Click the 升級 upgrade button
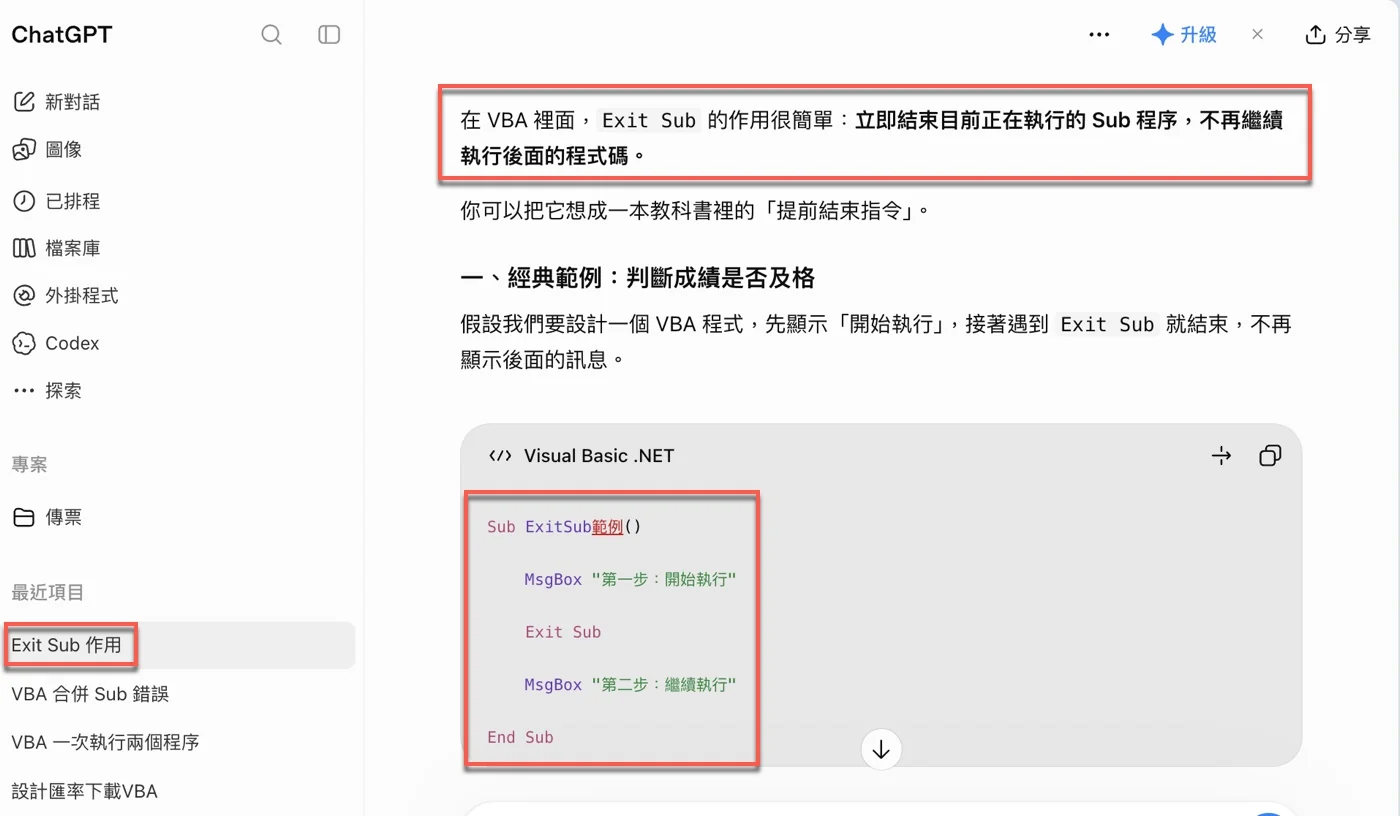1400x816 pixels. pos(1184,35)
